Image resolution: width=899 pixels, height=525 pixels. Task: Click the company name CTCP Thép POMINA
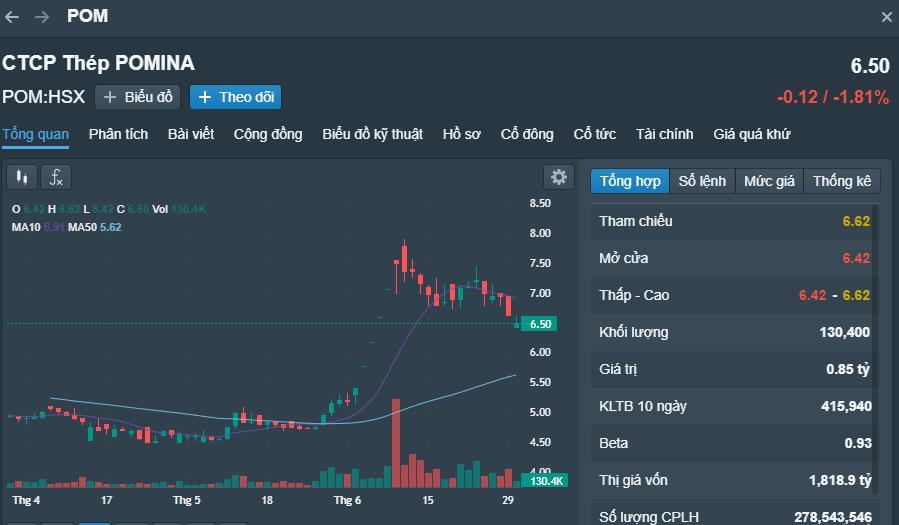tap(98, 63)
